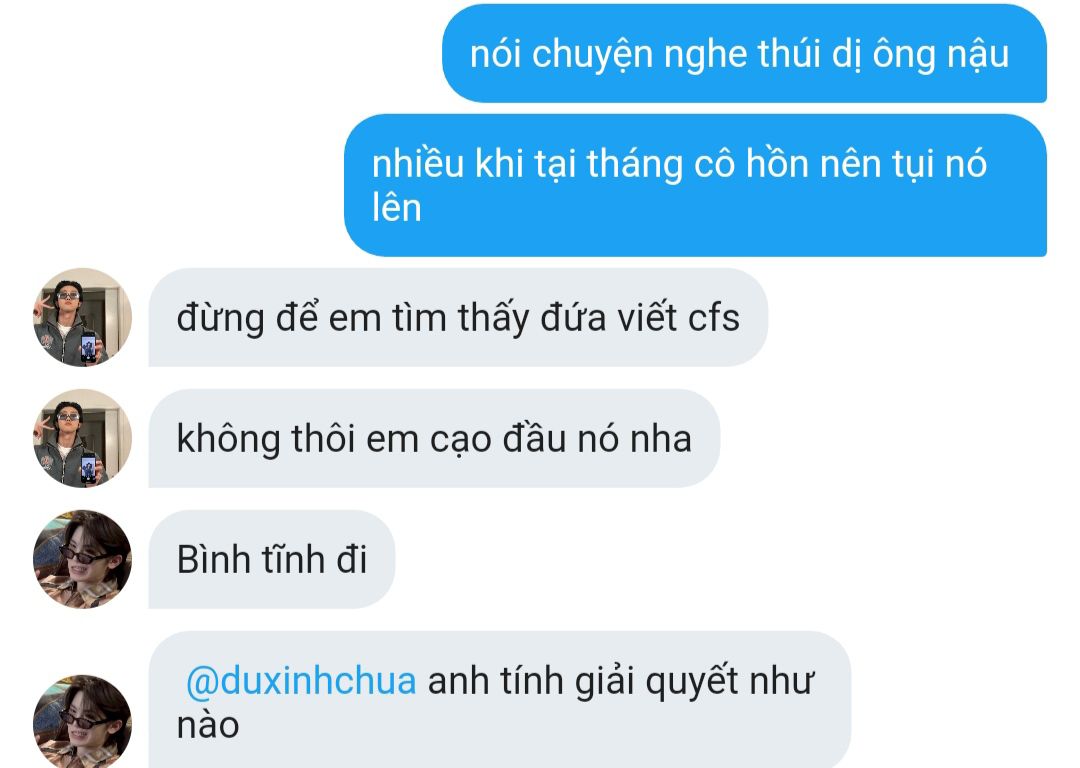Select blue bubble starting "nhiều khi tại tháng"
The height and width of the screenshot is (768, 1080).
[x=696, y=185]
